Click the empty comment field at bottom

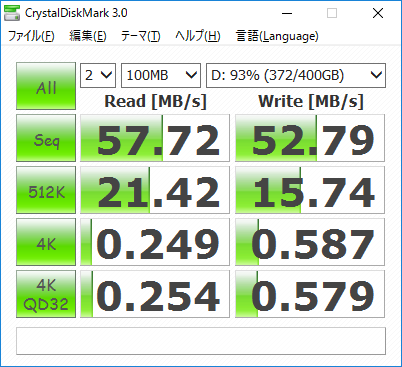tap(201, 341)
